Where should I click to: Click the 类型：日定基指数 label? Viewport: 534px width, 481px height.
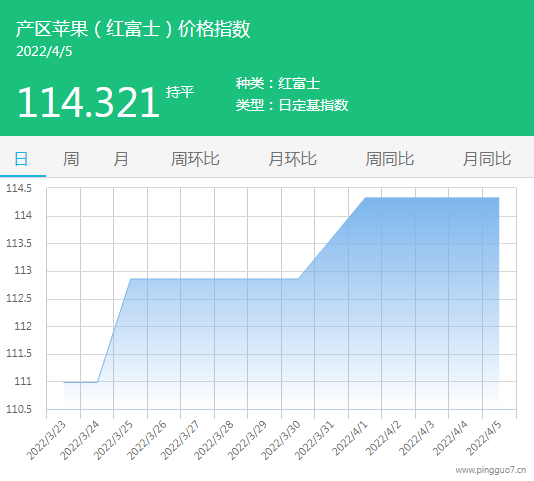pyautogui.click(x=292, y=105)
